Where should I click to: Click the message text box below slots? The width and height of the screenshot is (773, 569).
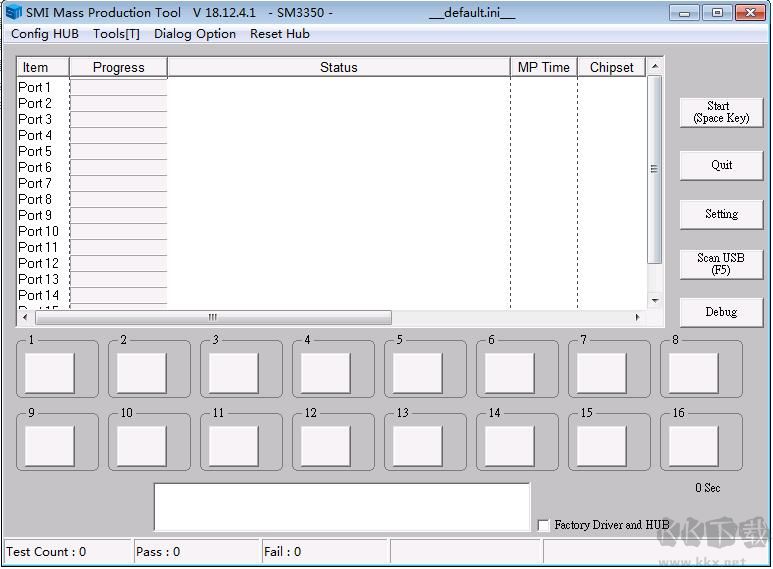[x=342, y=507]
